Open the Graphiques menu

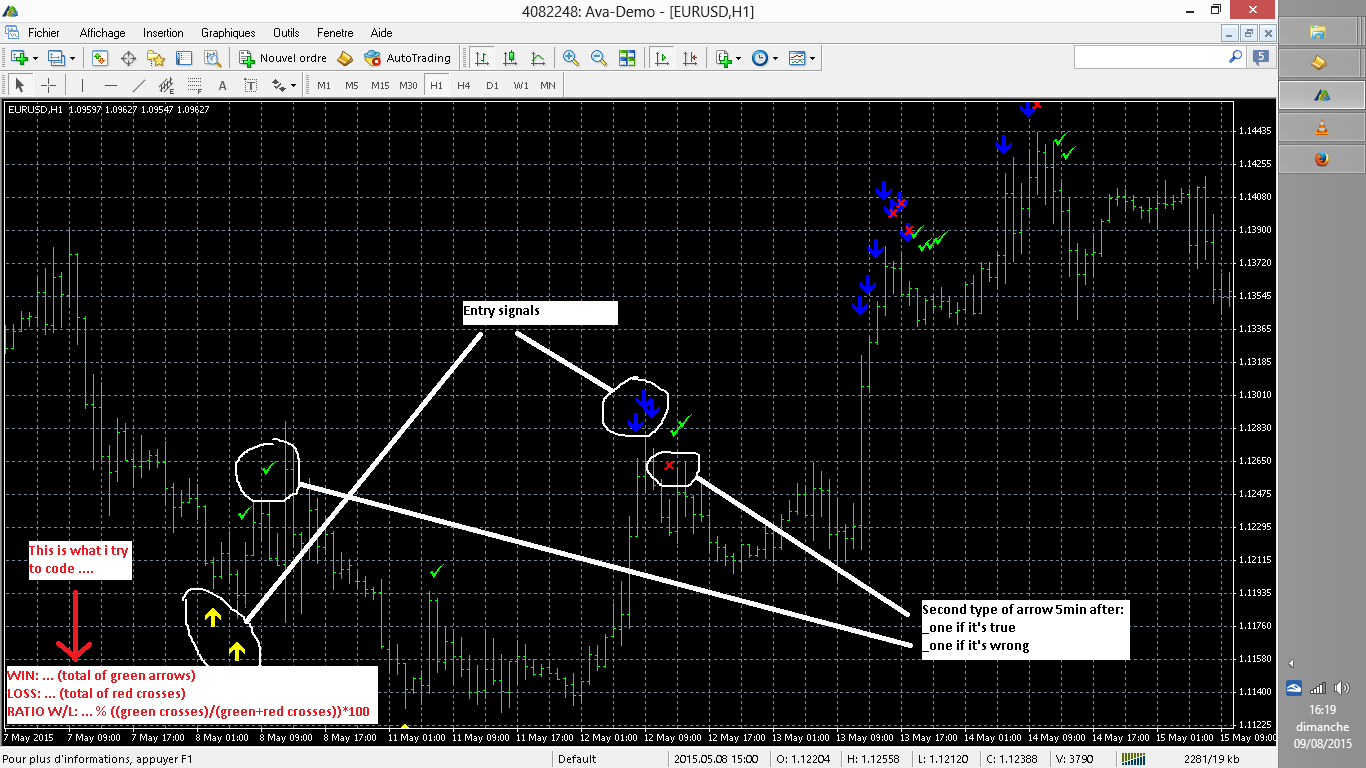coord(228,32)
